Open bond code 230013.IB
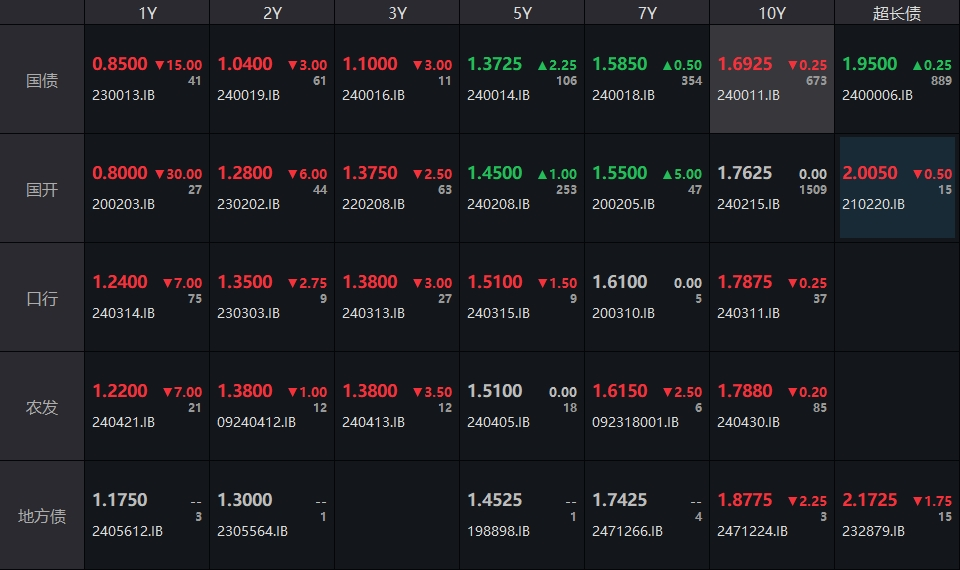Screen dimensions: 960x570 click(123, 96)
